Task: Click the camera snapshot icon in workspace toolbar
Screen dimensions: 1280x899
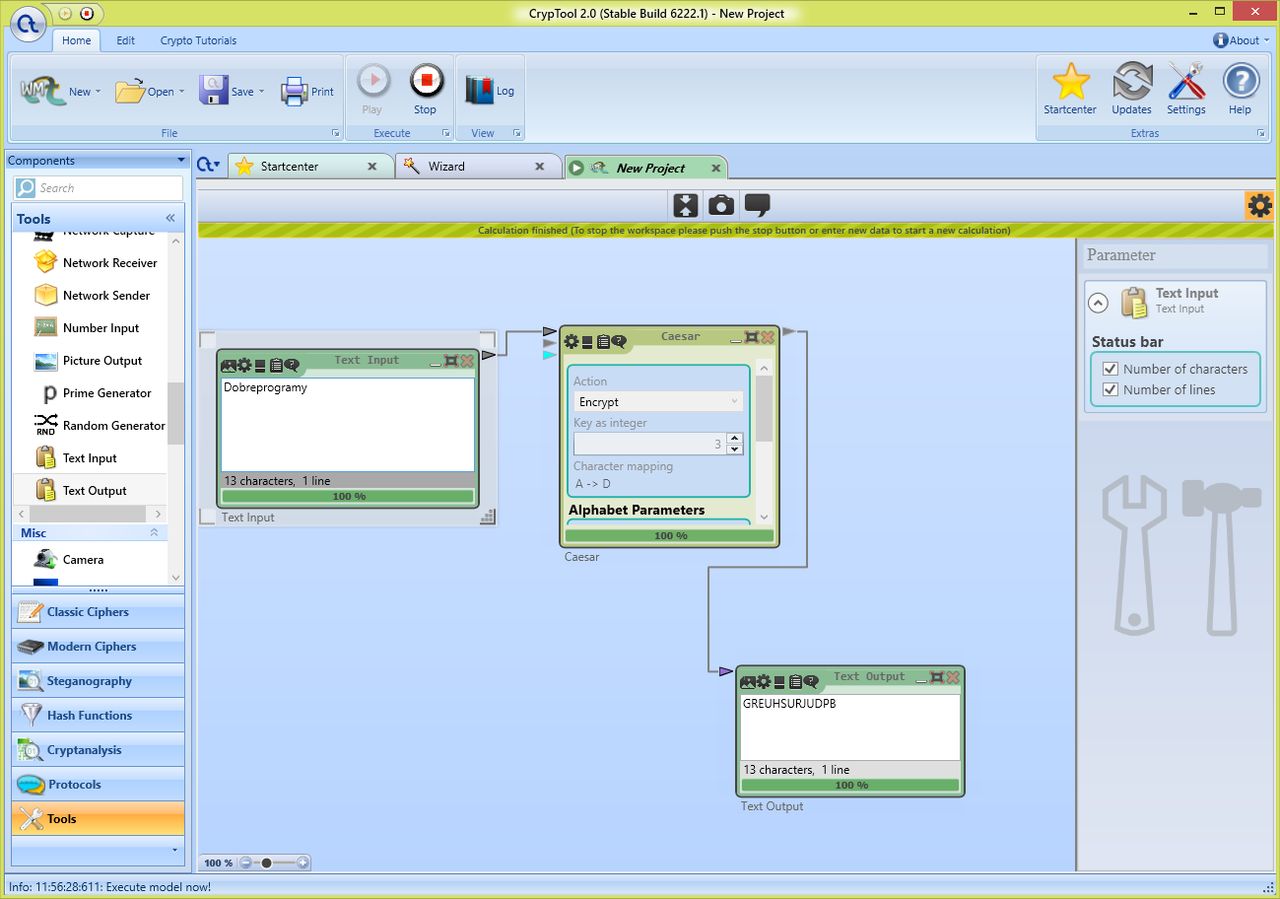Action: [721, 205]
